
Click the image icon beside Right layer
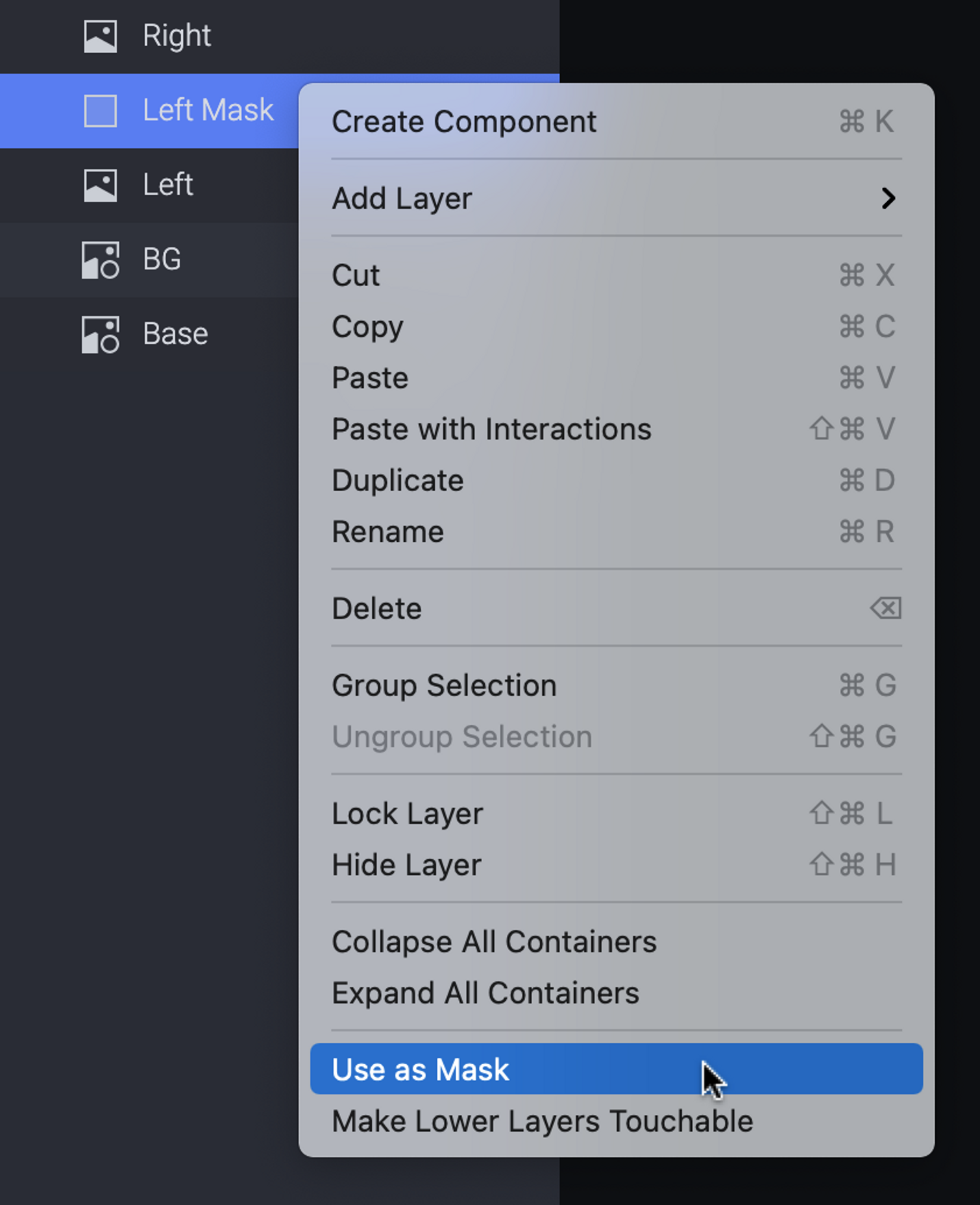coord(101,36)
